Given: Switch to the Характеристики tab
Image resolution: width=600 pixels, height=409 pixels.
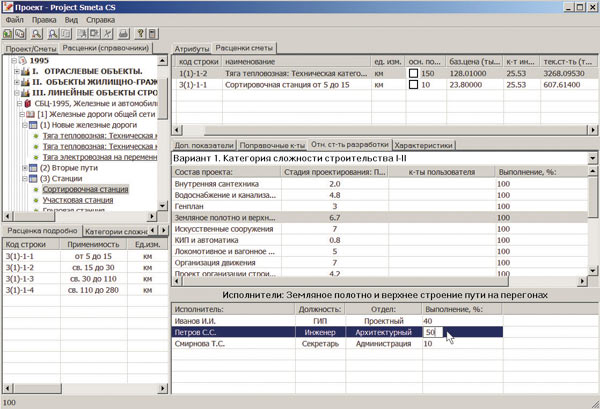Looking at the screenshot, I should pyautogui.click(x=424, y=145).
